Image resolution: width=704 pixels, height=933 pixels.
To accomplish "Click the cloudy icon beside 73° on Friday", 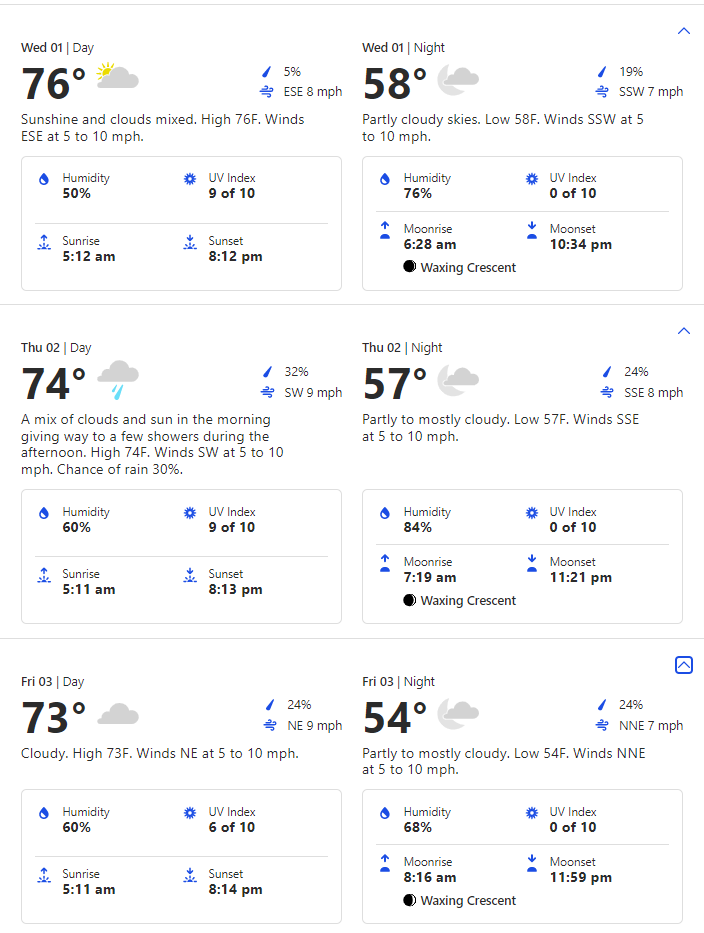I will click(x=118, y=714).
